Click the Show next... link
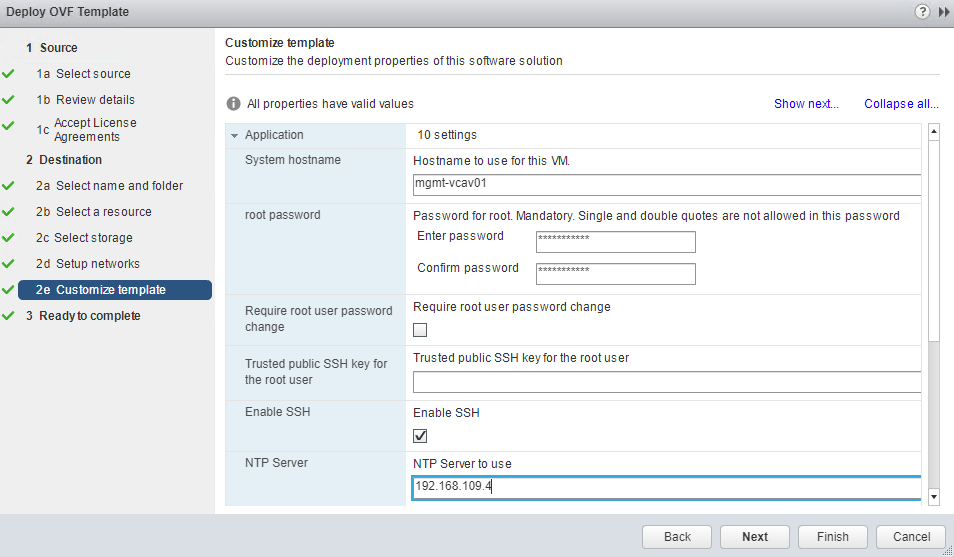The width and height of the screenshot is (954, 557). click(x=806, y=104)
